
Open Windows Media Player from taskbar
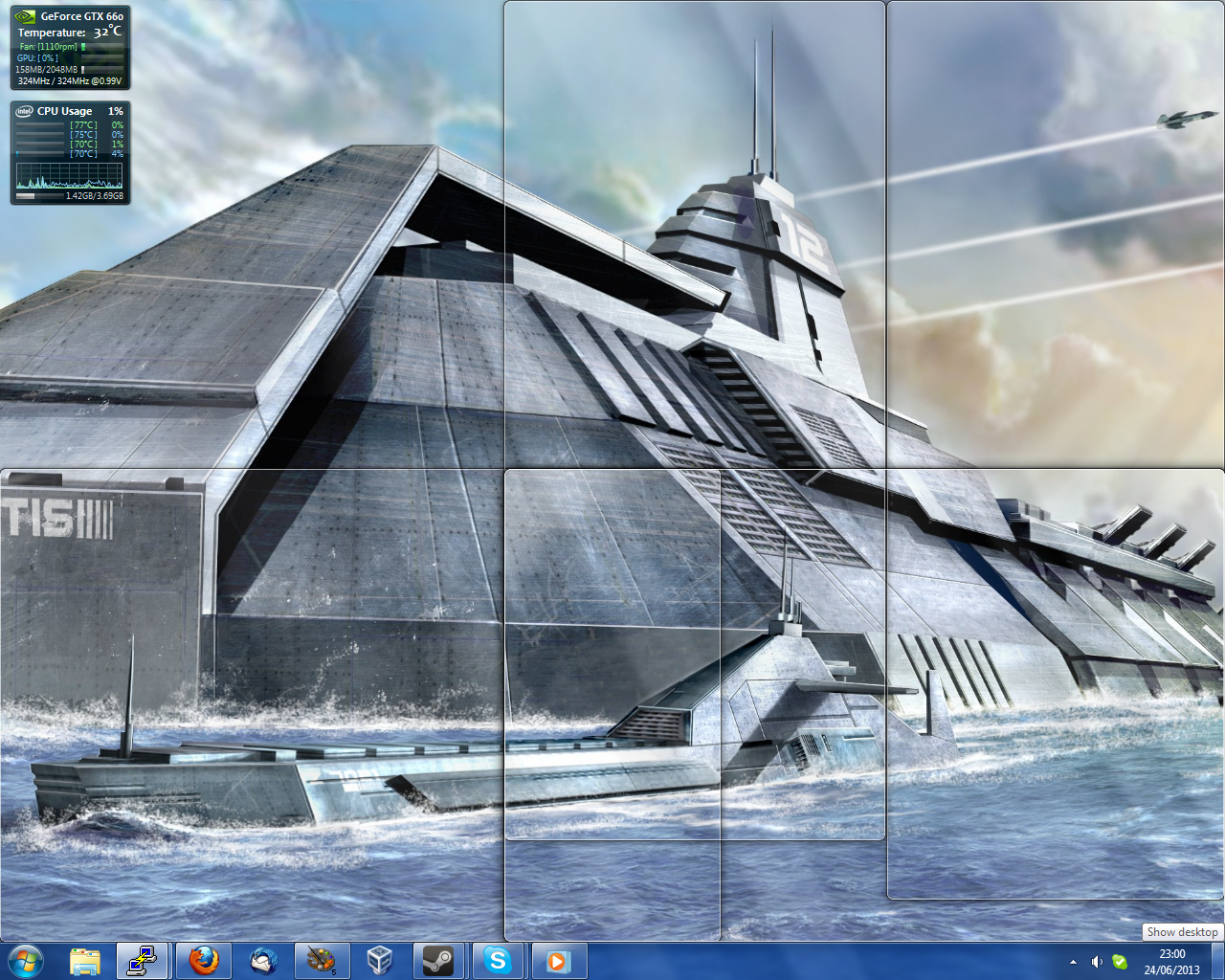click(x=557, y=961)
